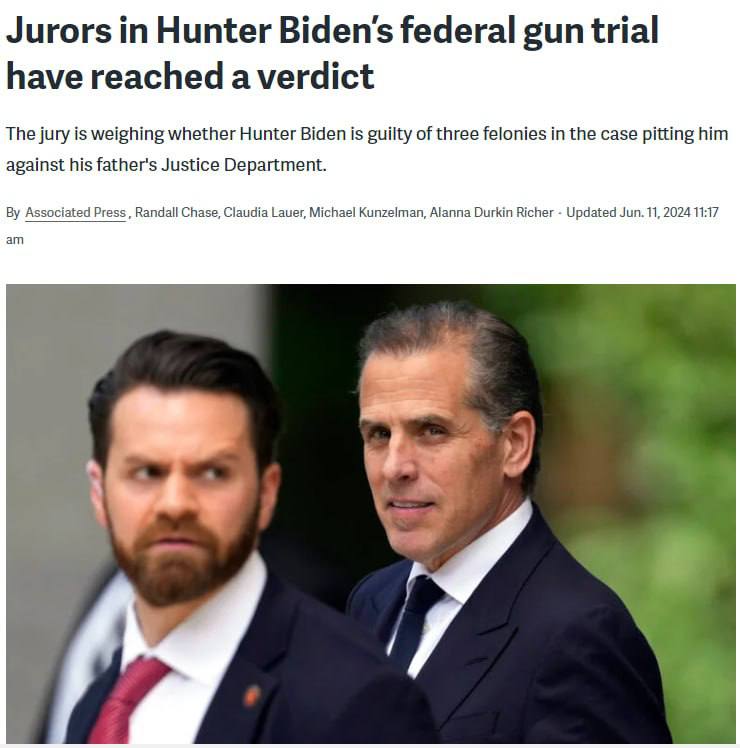This screenshot has height=748, width=740.
Task: Click the "By" label before the authors
Action: 13,212
